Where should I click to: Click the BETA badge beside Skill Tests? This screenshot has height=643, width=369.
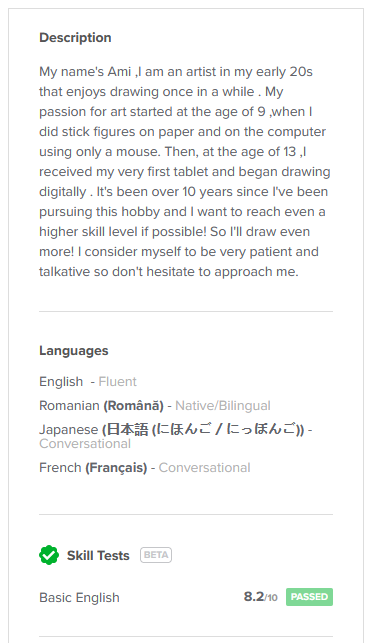tap(156, 555)
